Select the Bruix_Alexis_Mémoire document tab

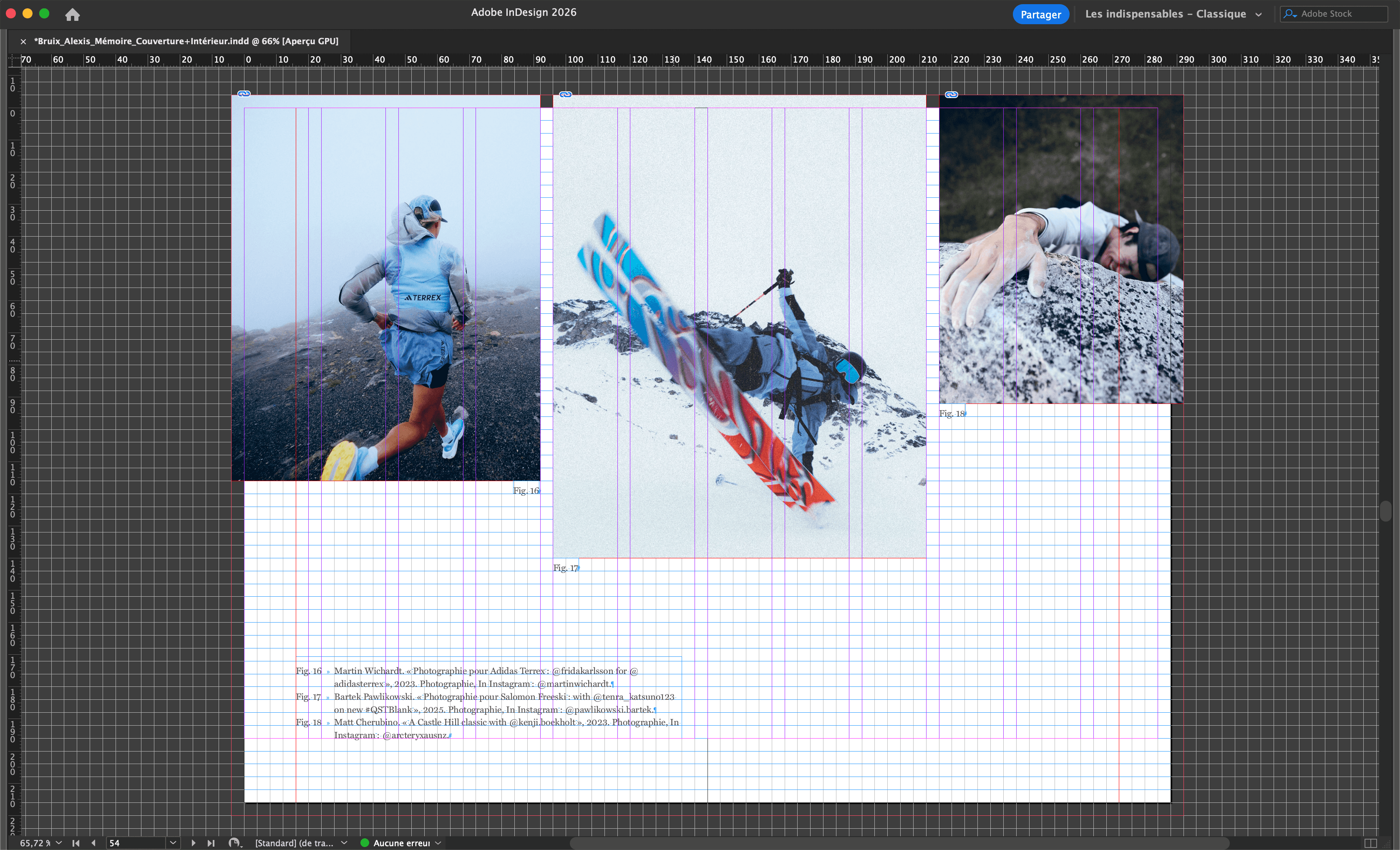tap(186, 41)
